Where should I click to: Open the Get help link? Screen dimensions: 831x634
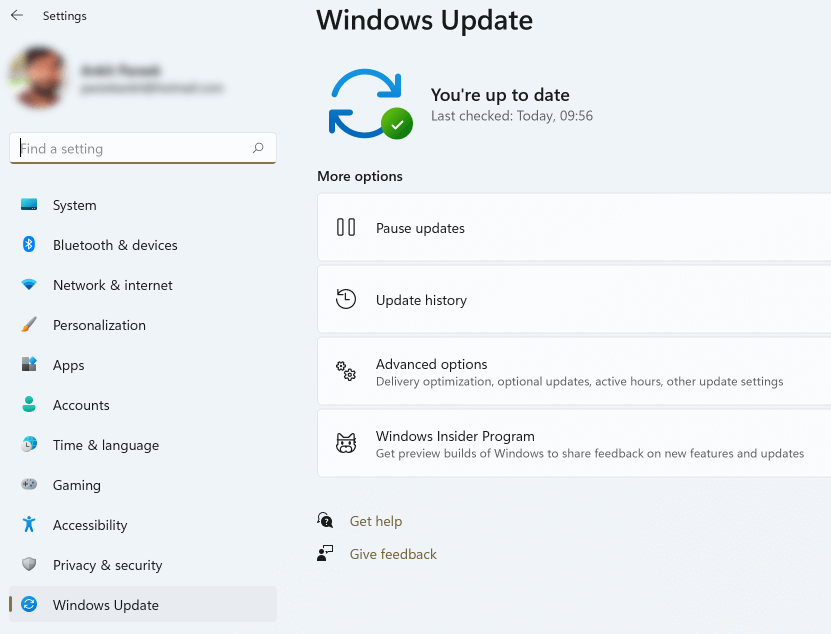coord(376,521)
